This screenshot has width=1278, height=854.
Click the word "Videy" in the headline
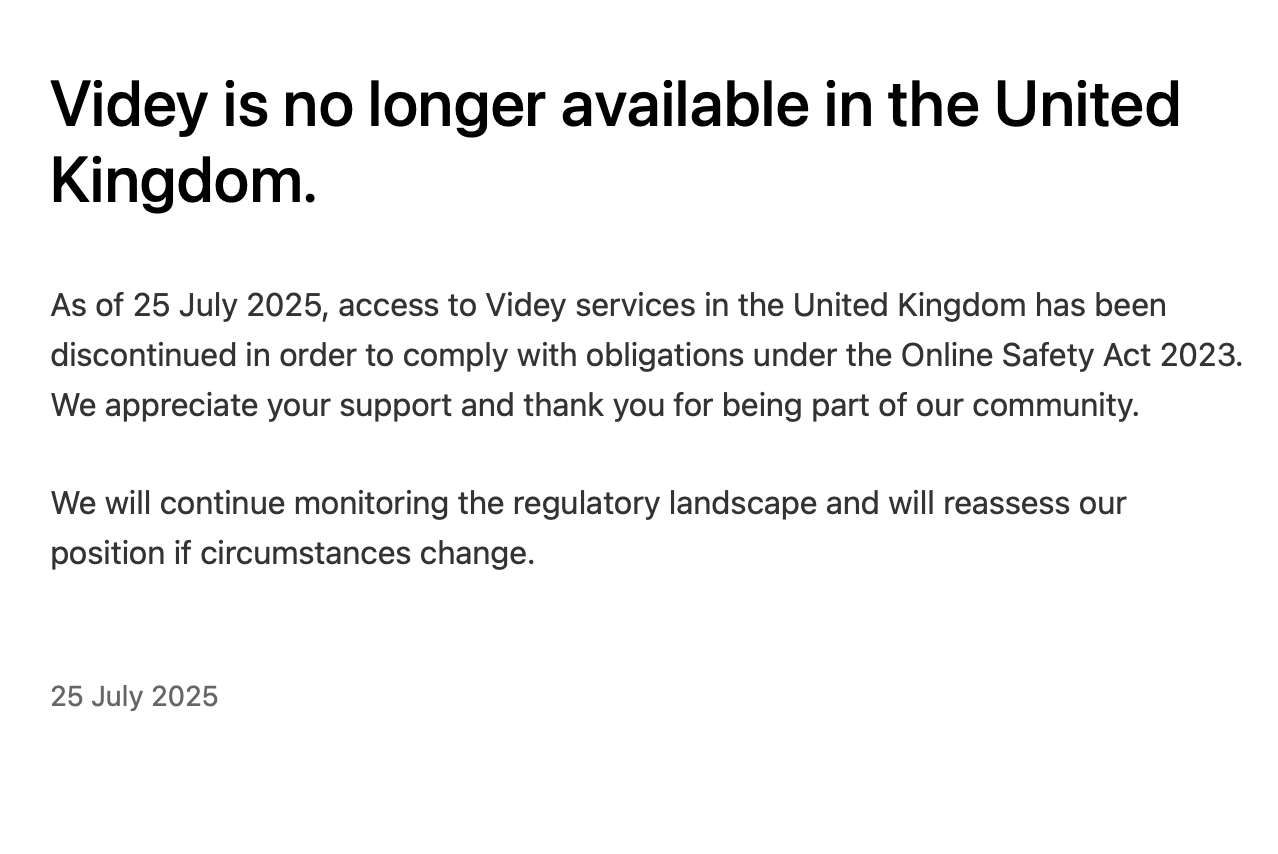coord(129,105)
